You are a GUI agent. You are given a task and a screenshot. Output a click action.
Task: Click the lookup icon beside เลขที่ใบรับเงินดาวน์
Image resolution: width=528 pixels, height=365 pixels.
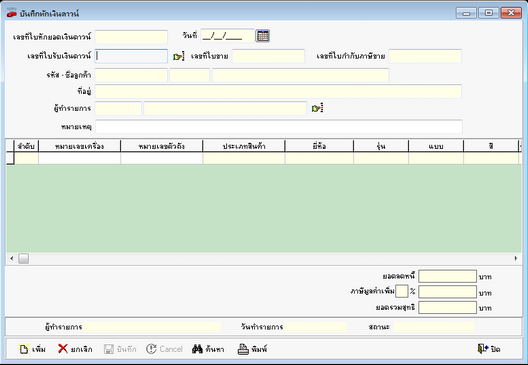178,56
